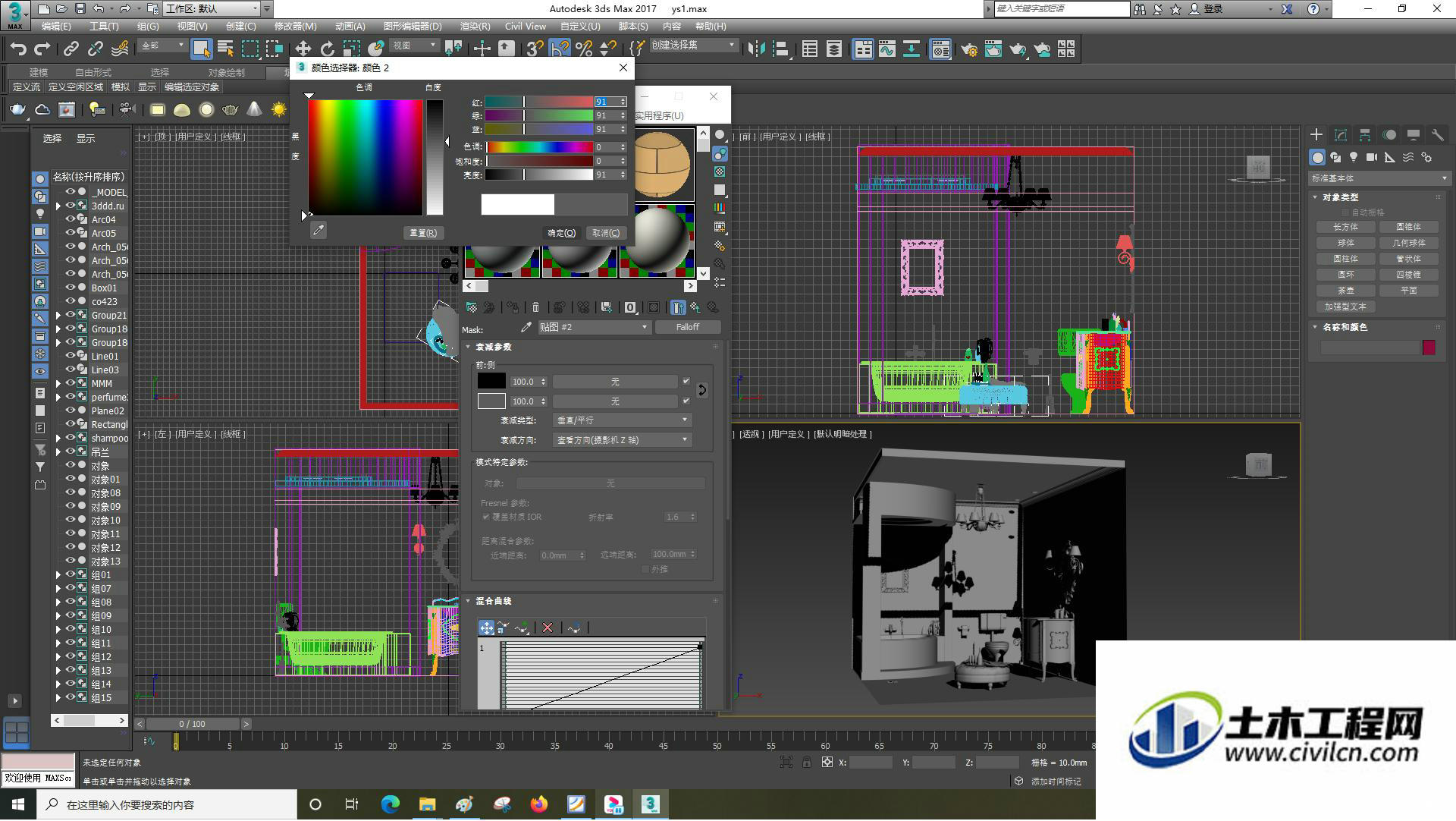Toggle the Angle Snap icon

coord(560,49)
